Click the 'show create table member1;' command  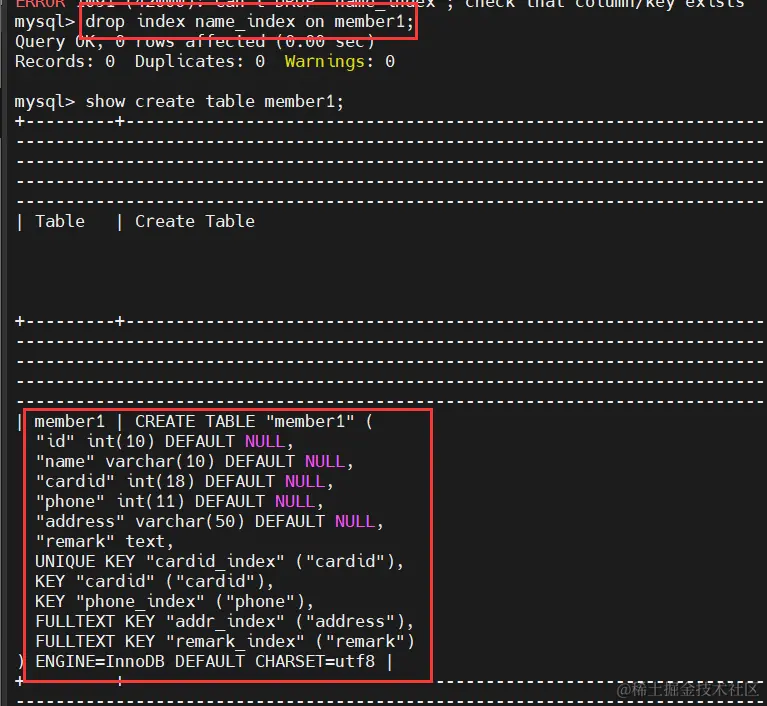(x=215, y=102)
